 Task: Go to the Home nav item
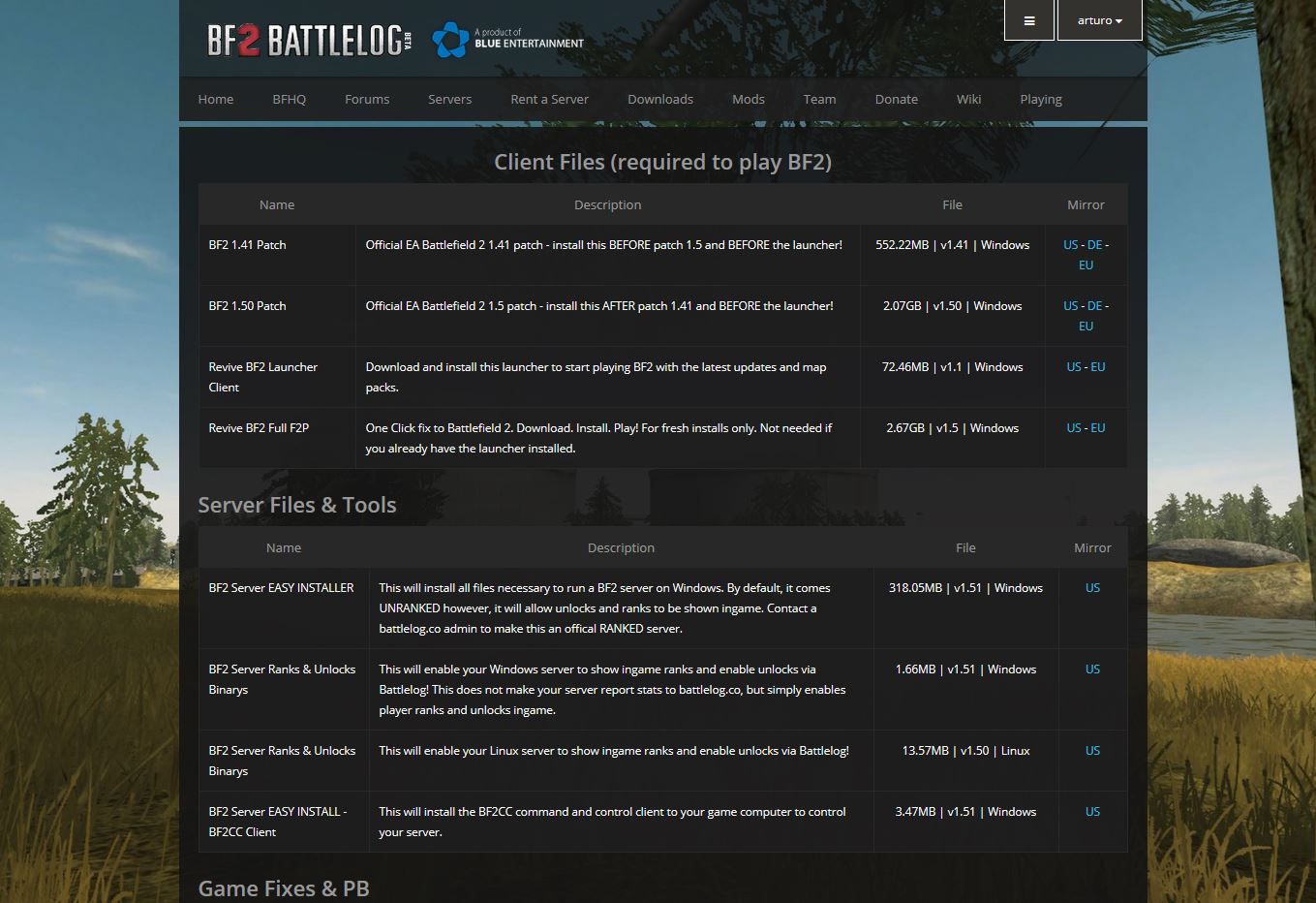click(215, 99)
